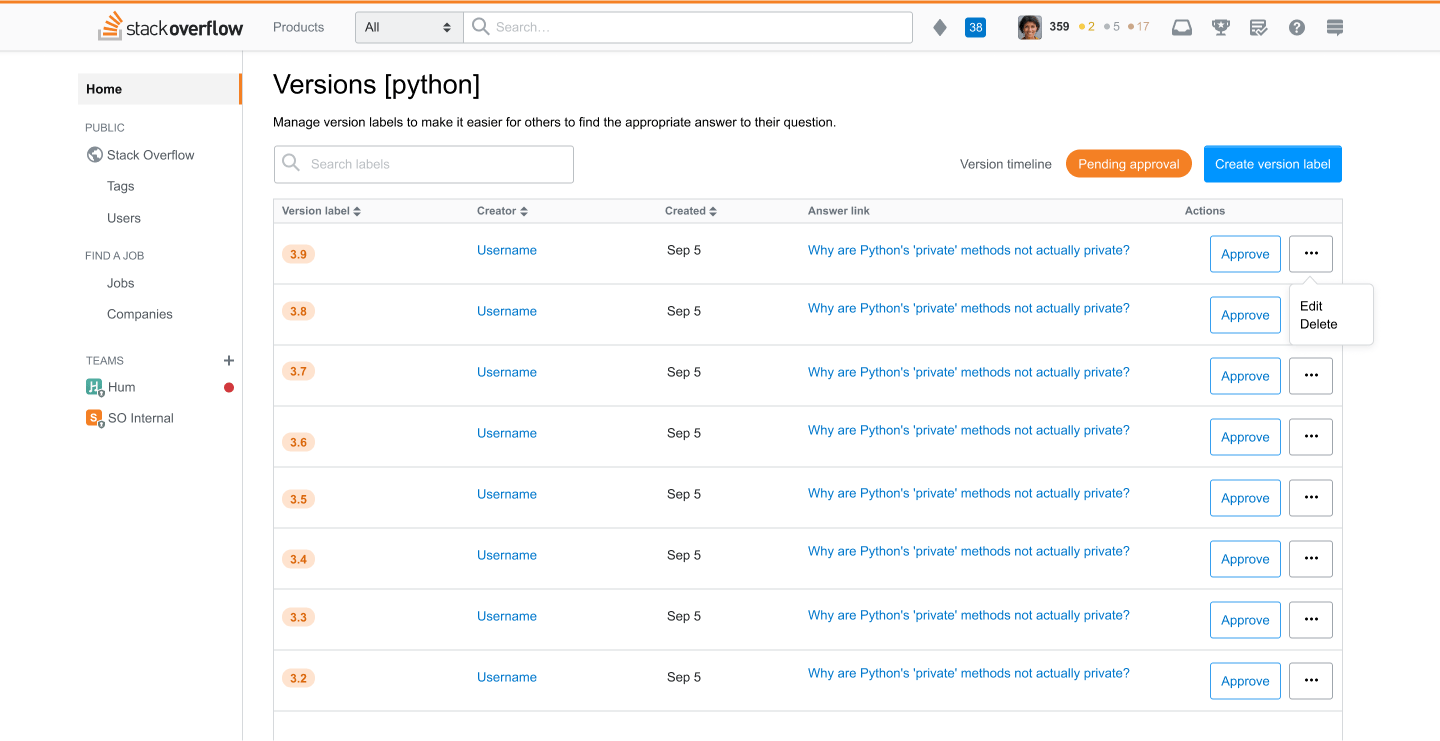The image size is (1440, 741).
Task: Open Tags in the sidebar
Action: 120,186
